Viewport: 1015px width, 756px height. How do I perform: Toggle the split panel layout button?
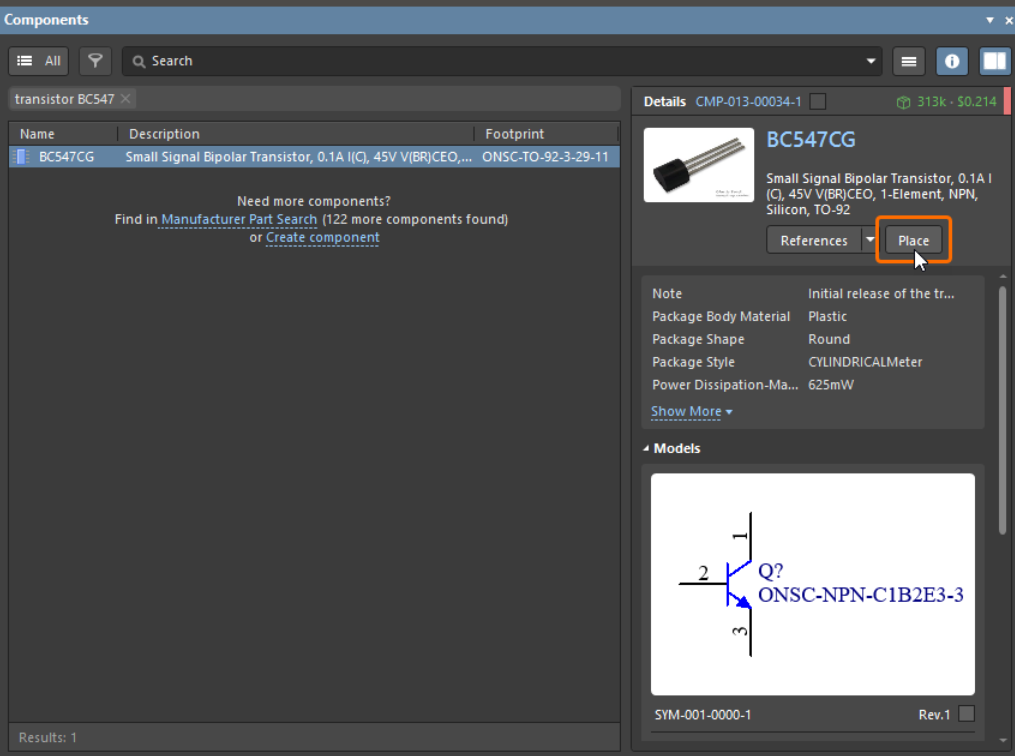coord(994,61)
